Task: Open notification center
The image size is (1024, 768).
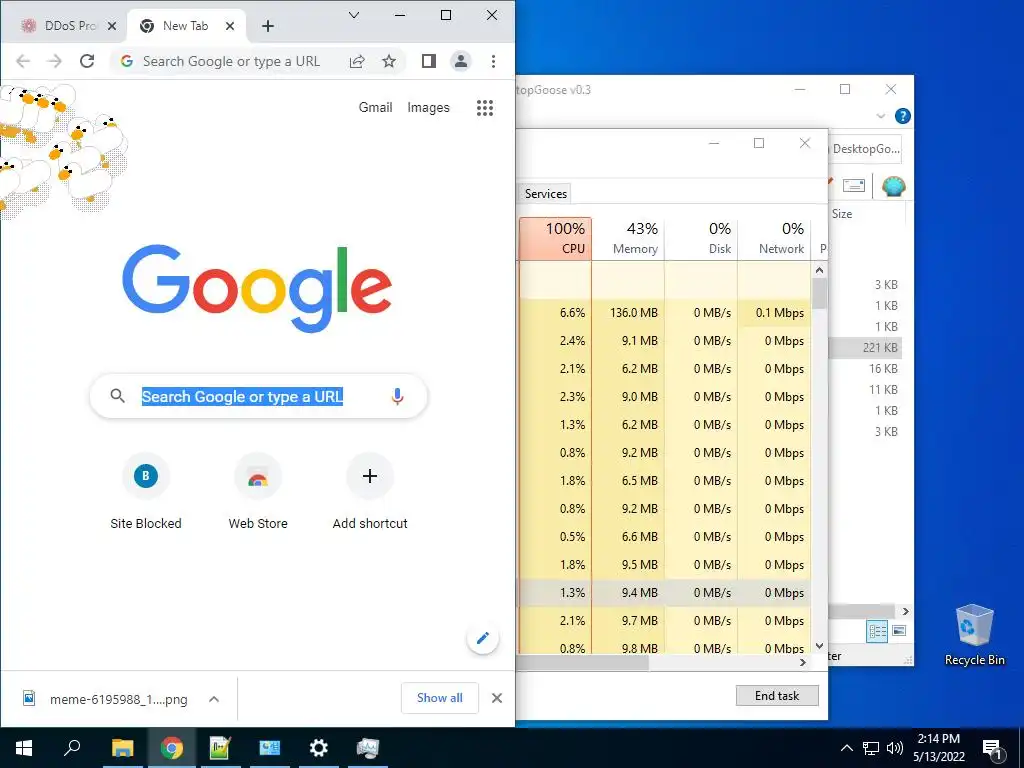Action: pos(993,748)
